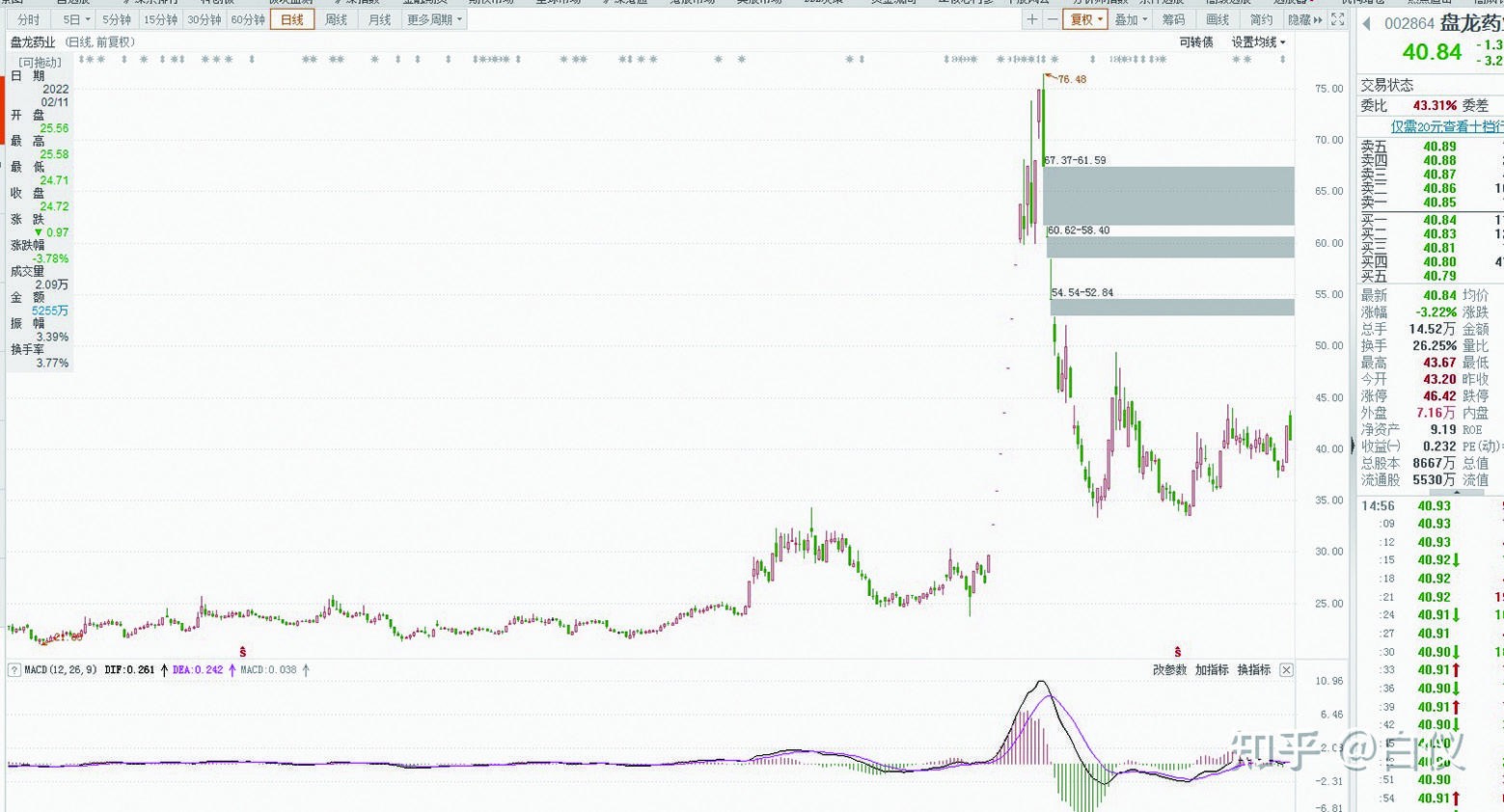
Task: Switch to the 周线 weekly tab
Action: click(x=336, y=19)
